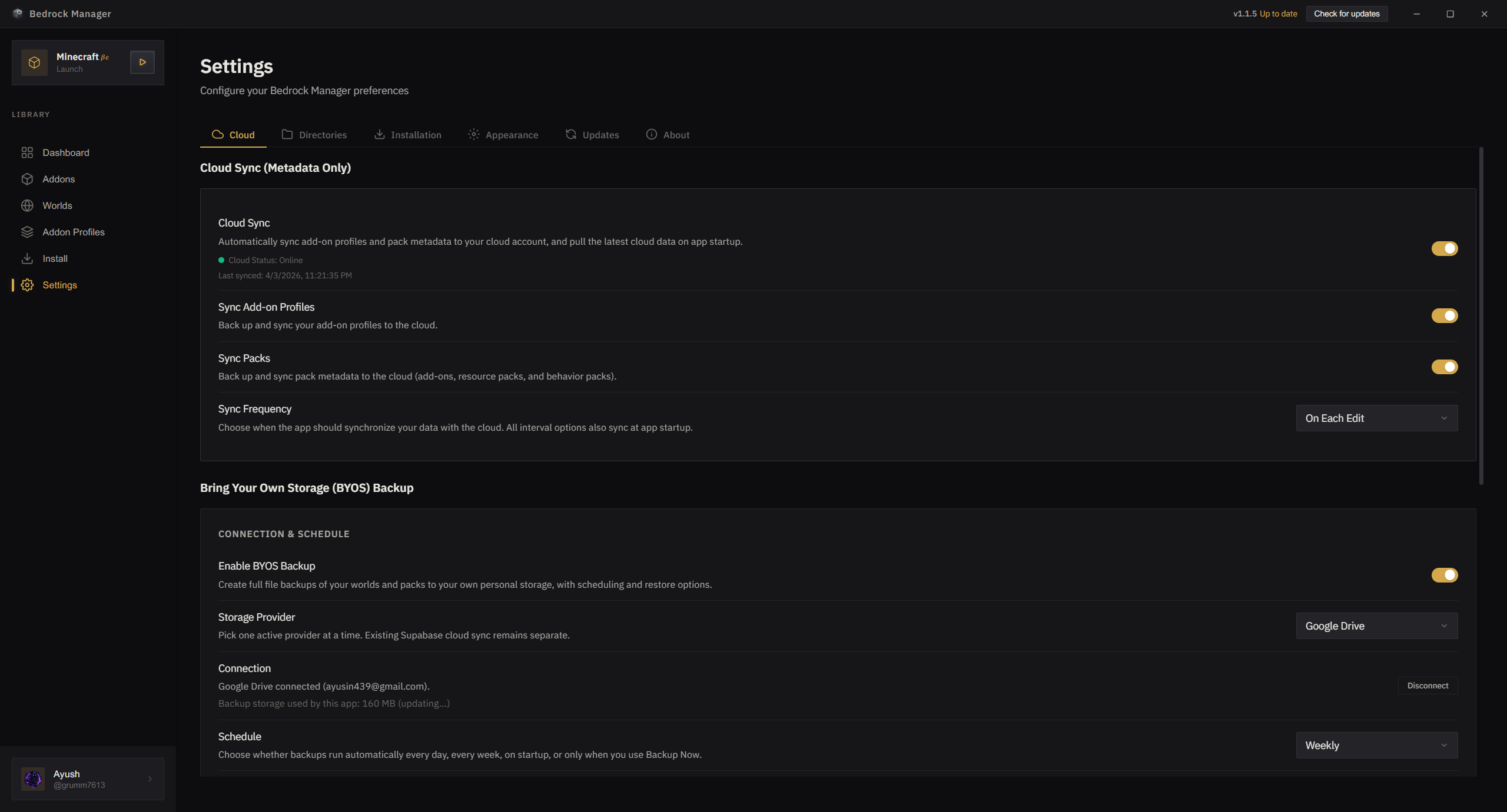1507x812 pixels.
Task: Click the Addon Profiles layers icon
Action: 27,232
